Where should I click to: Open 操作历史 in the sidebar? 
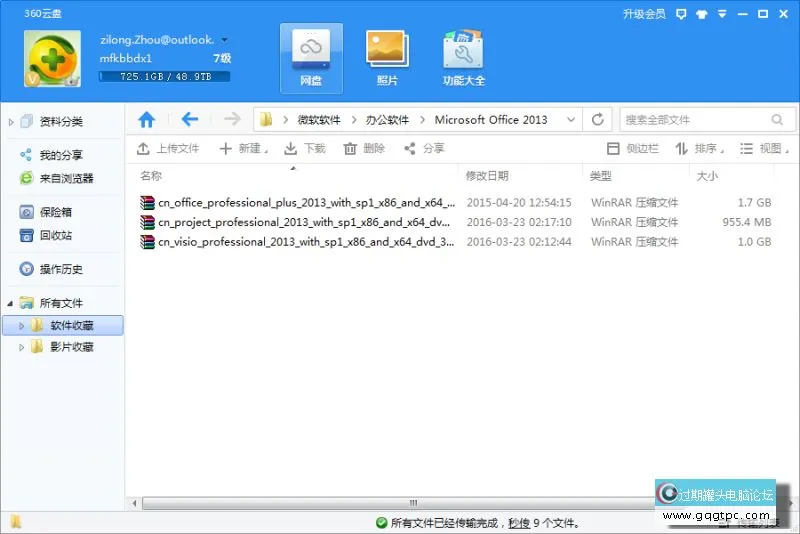tap(61, 269)
